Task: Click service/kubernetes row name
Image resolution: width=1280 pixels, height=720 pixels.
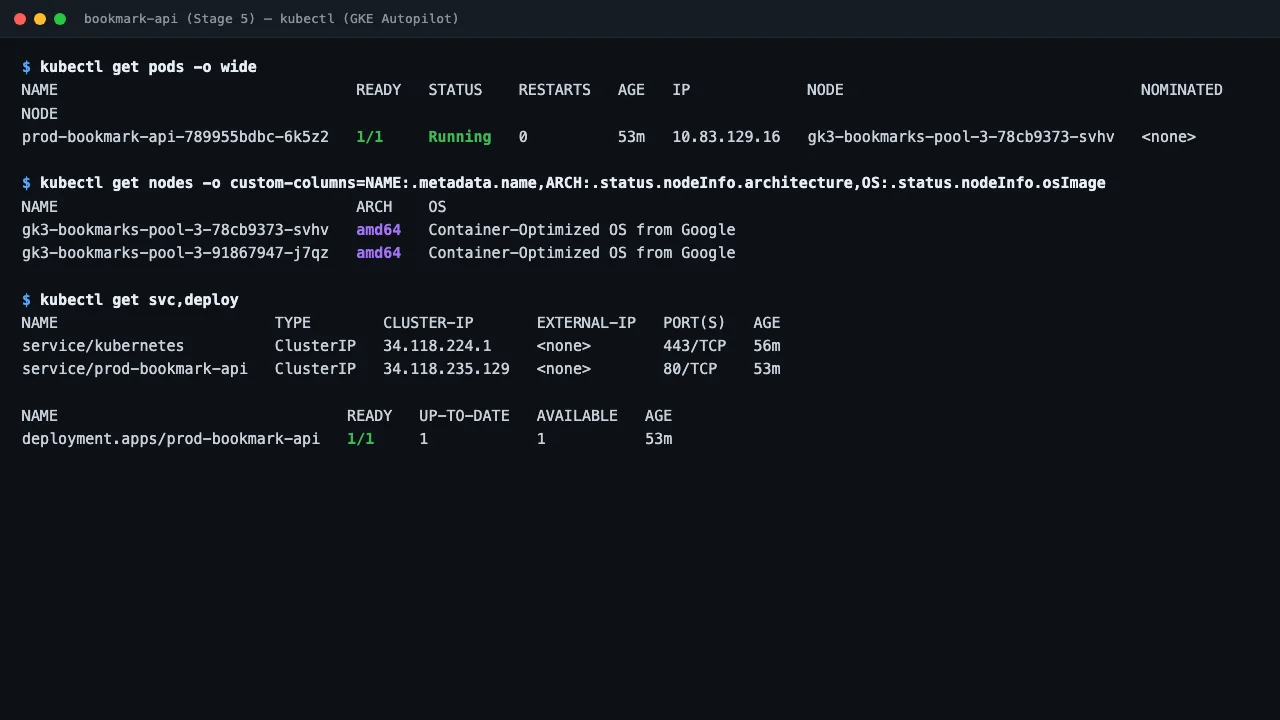Action: click(103, 346)
